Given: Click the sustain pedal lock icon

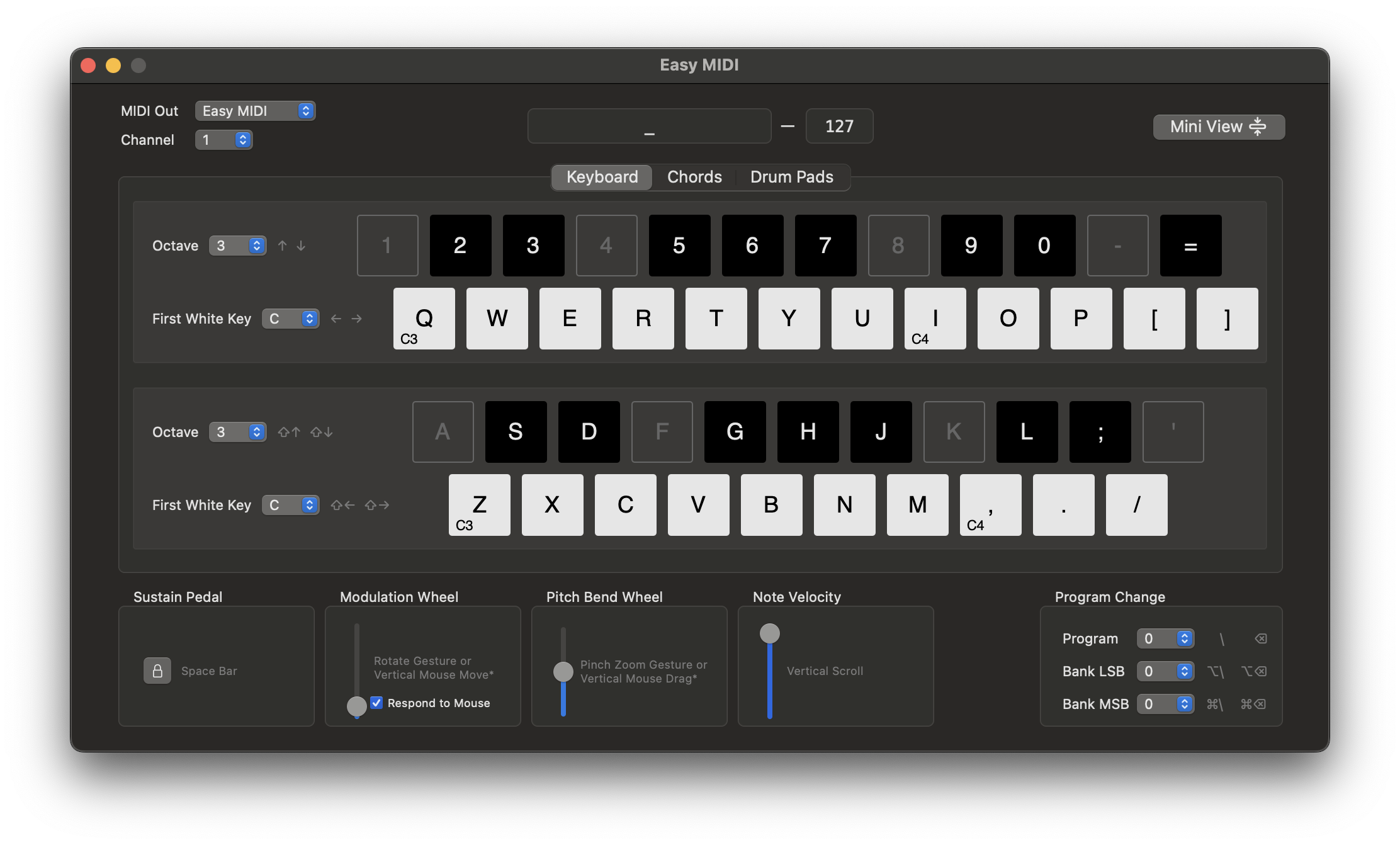Looking at the screenshot, I should [x=157, y=671].
